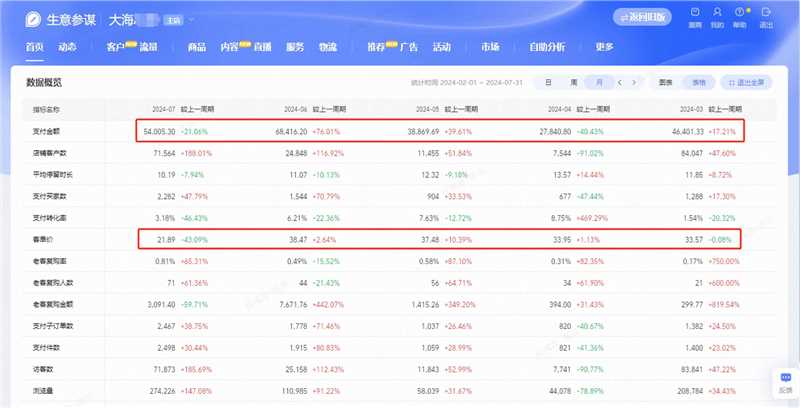Click the 主店 store badge
This screenshot has height=408, width=800.
173,20
